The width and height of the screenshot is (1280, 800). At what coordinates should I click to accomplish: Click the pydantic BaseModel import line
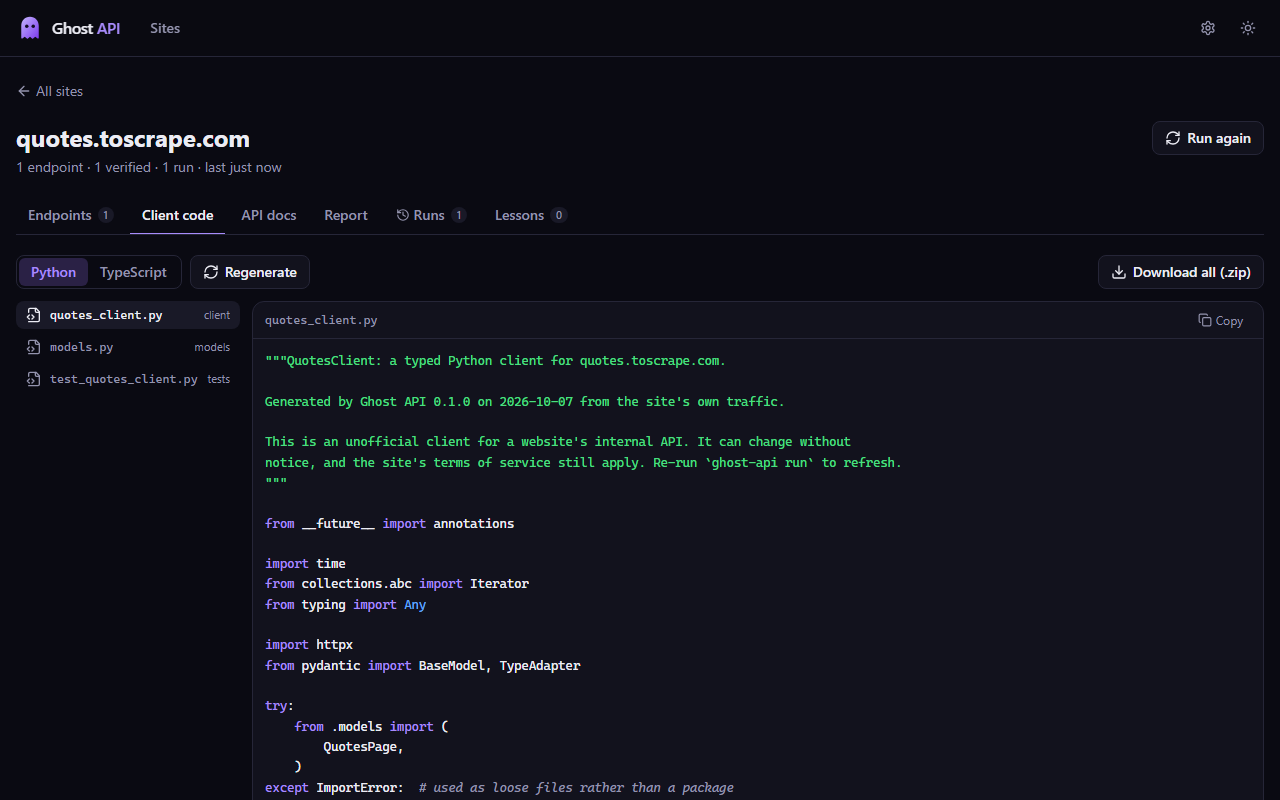pyautogui.click(x=423, y=665)
